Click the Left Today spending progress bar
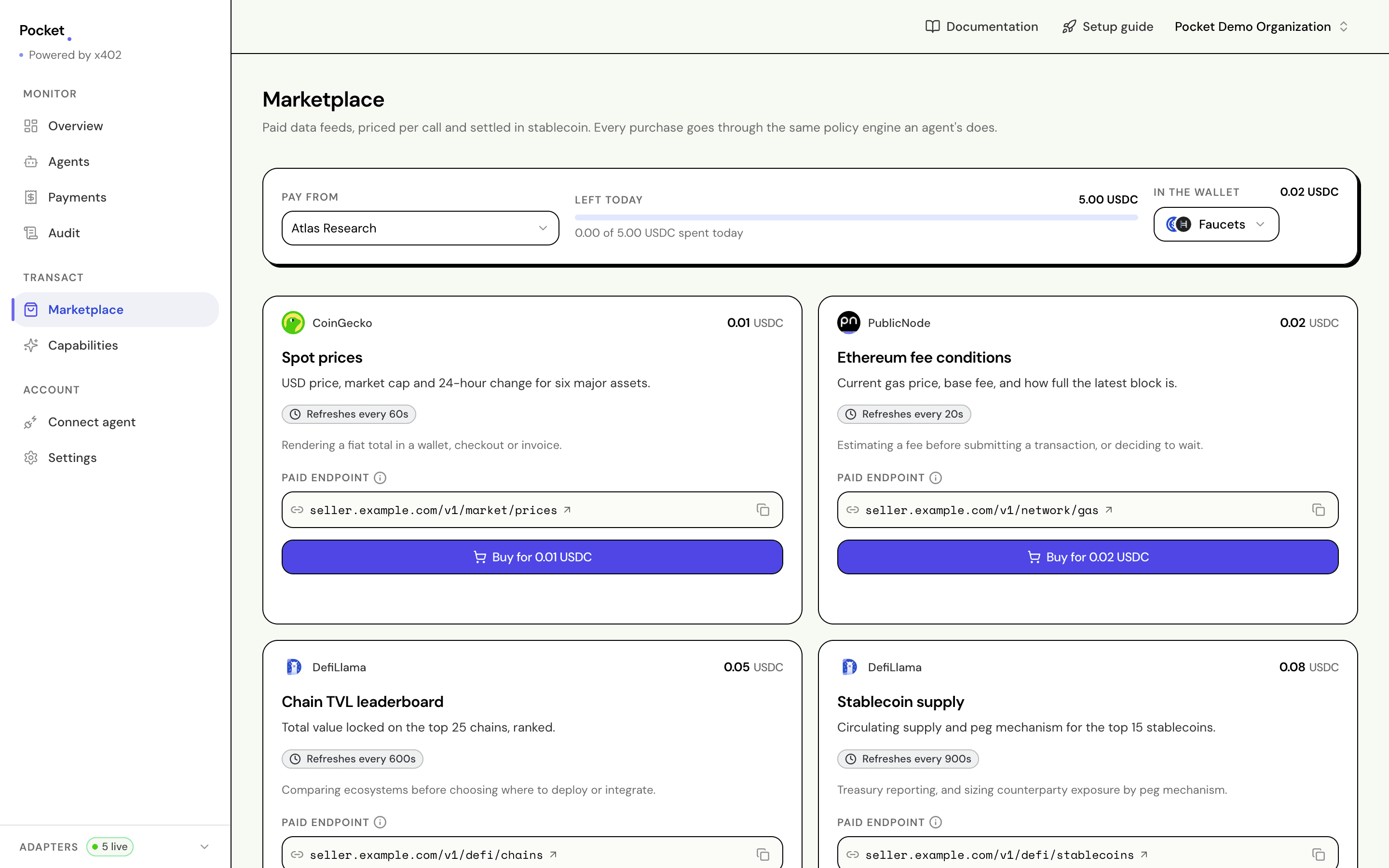Image resolution: width=1389 pixels, height=868 pixels. coord(856,217)
